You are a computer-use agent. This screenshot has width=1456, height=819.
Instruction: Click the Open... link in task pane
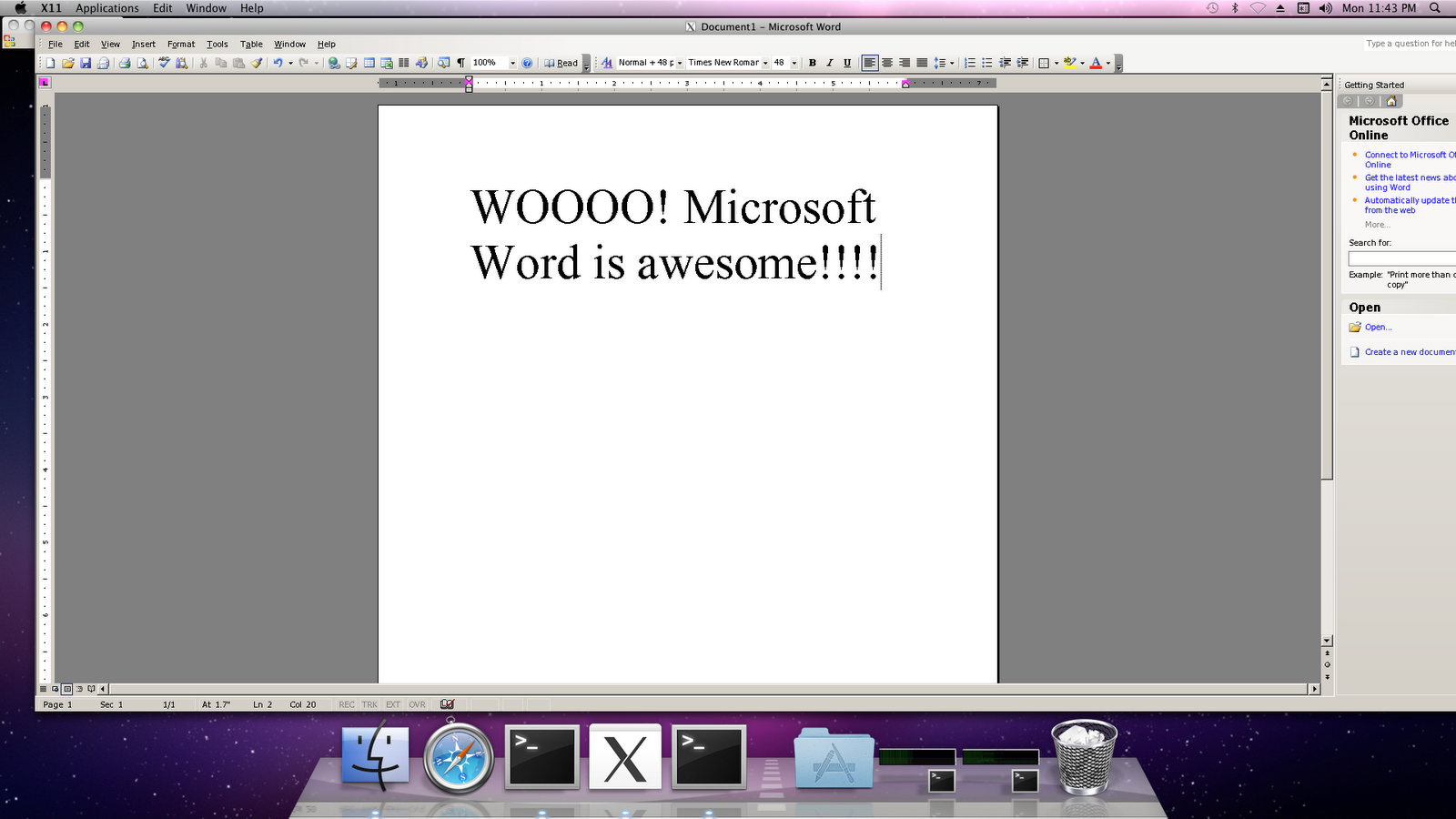[1378, 327]
